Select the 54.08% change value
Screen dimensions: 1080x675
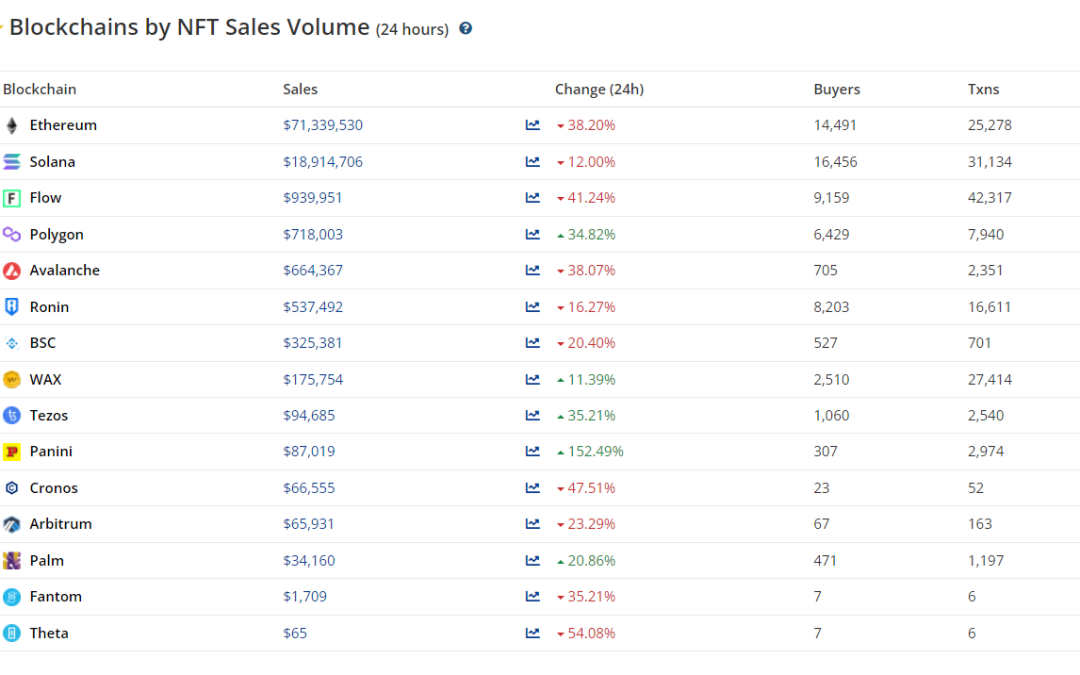591,633
